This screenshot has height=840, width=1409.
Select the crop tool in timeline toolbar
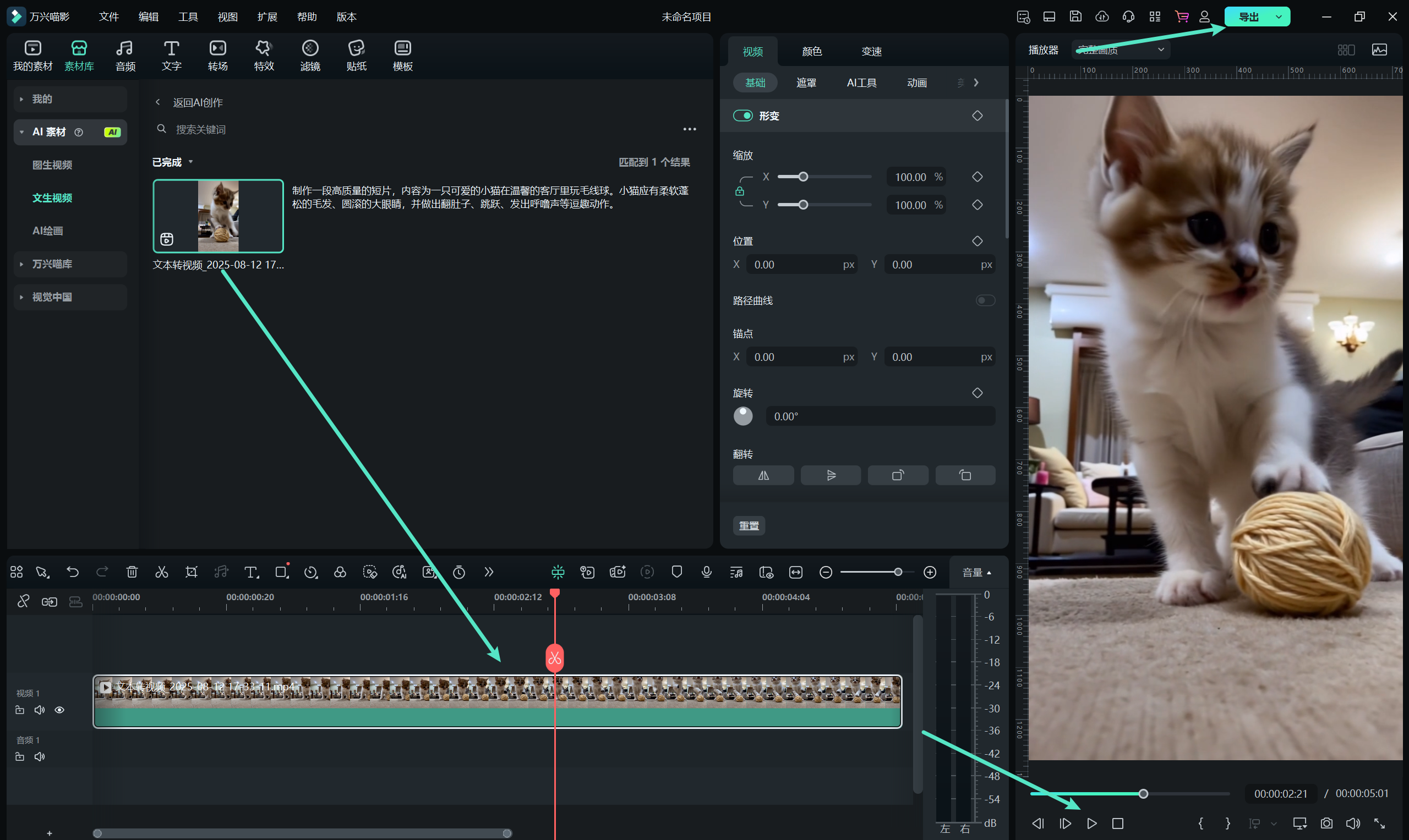192,572
